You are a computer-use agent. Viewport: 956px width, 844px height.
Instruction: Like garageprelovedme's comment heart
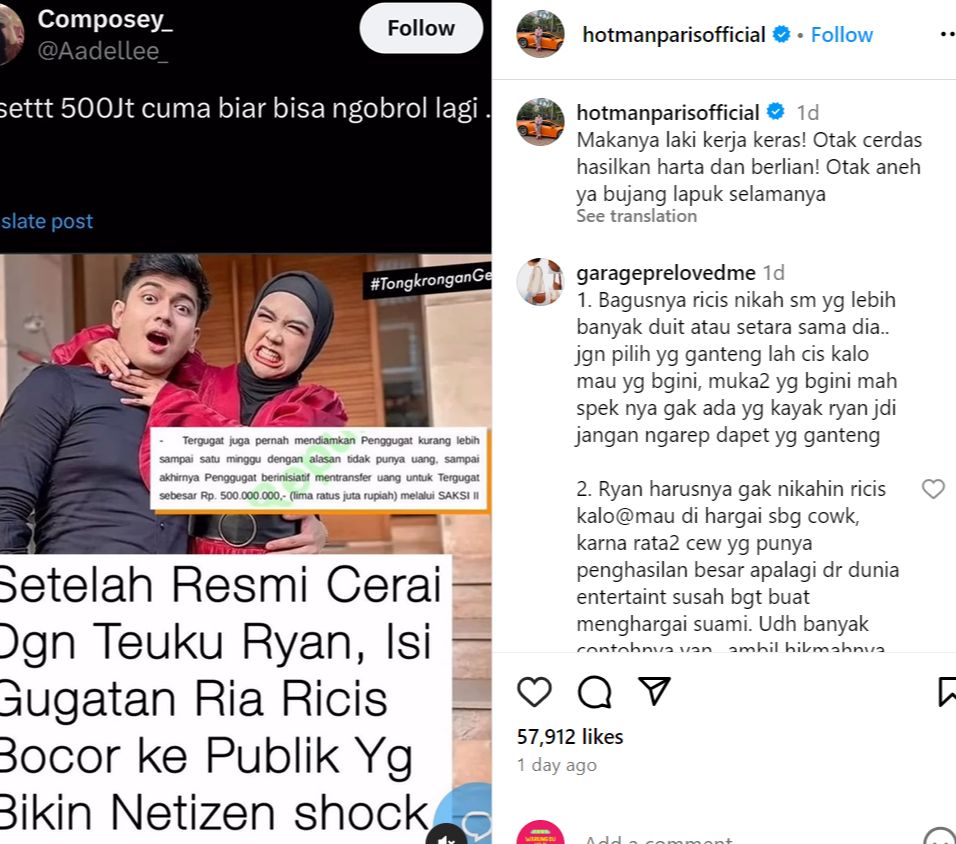pos(933,488)
